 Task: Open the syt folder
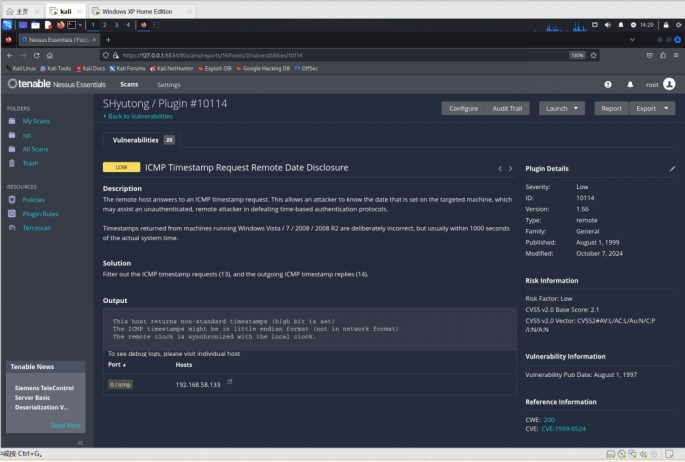point(27,135)
